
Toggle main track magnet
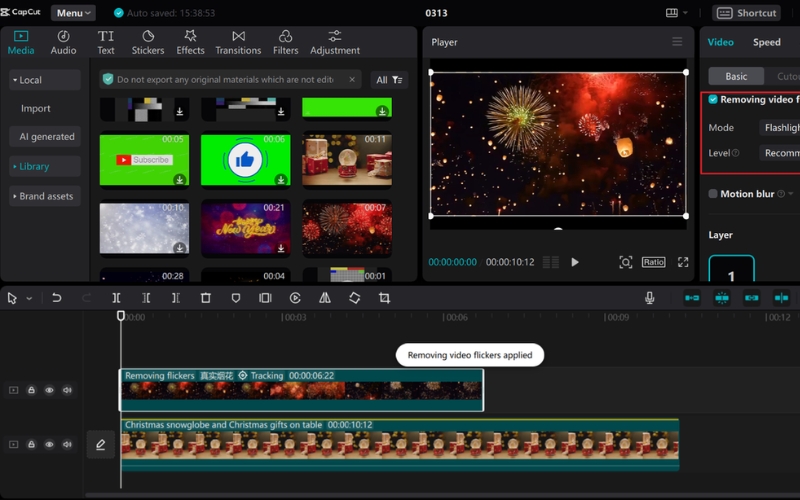pos(692,298)
